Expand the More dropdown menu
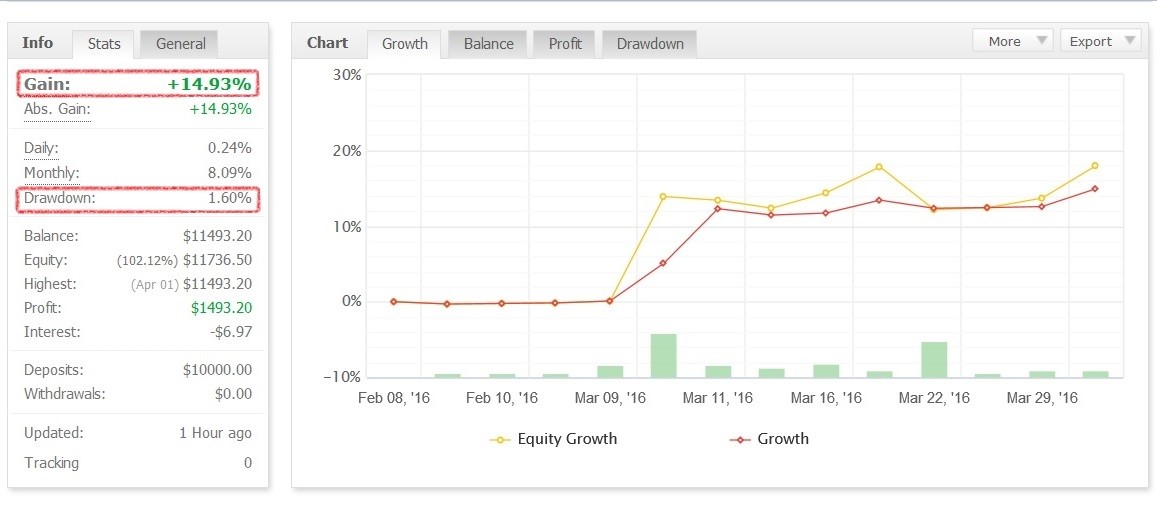This screenshot has width=1157, height=509. pos(1013,41)
